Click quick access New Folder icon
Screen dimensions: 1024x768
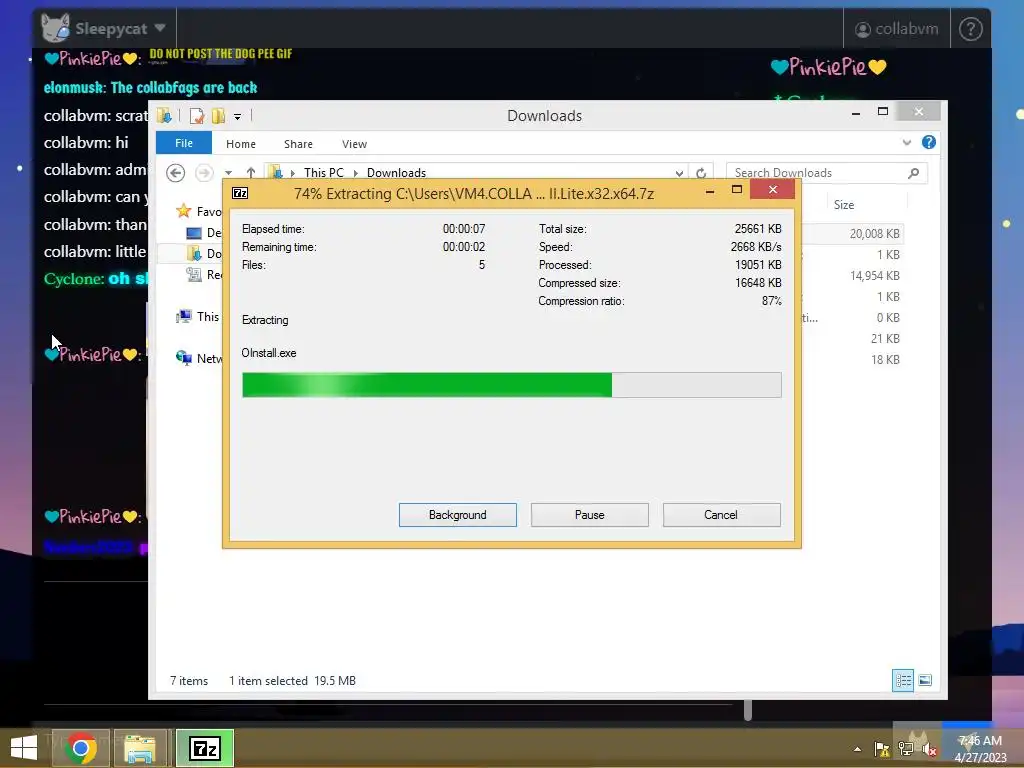click(x=218, y=116)
